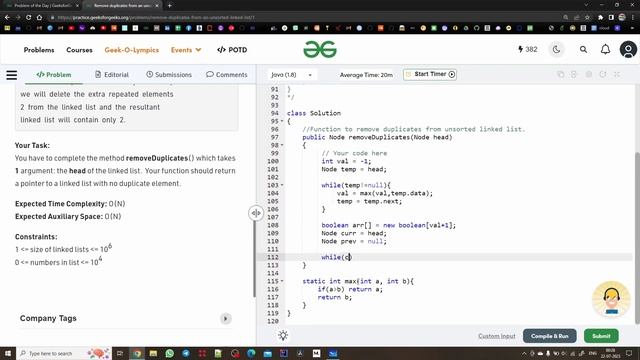This screenshot has width=640, height=360.
Task: Collapse while loop fold at line 103
Action: (282, 185)
